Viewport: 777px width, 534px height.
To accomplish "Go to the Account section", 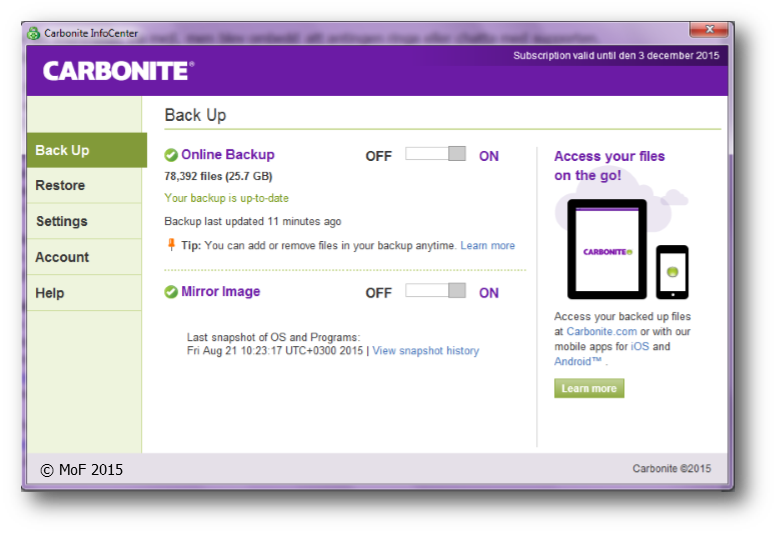I will pyautogui.click(x=86, y=257).
